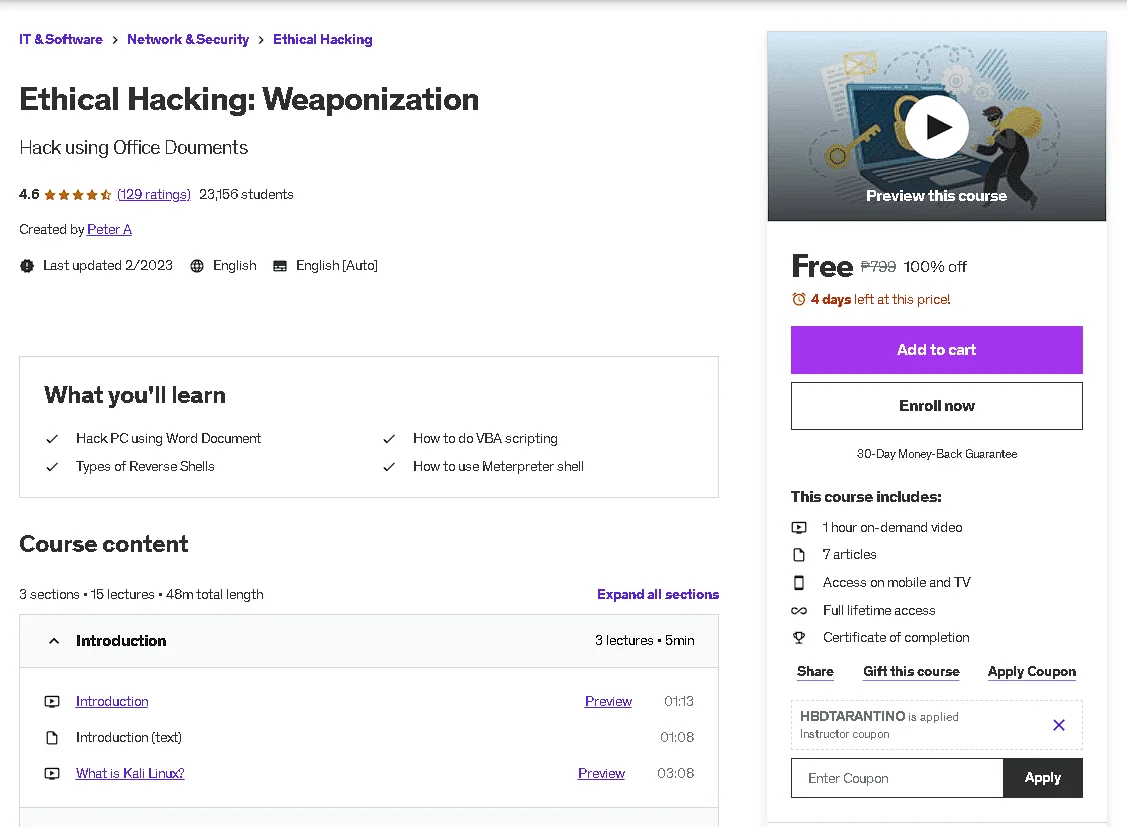Remove the HBDTARANTINO coupon with the X icon
Image resolution: width=1127 pixels, height=827 pixels.
pyautogui.click(x=1059, y=725)
